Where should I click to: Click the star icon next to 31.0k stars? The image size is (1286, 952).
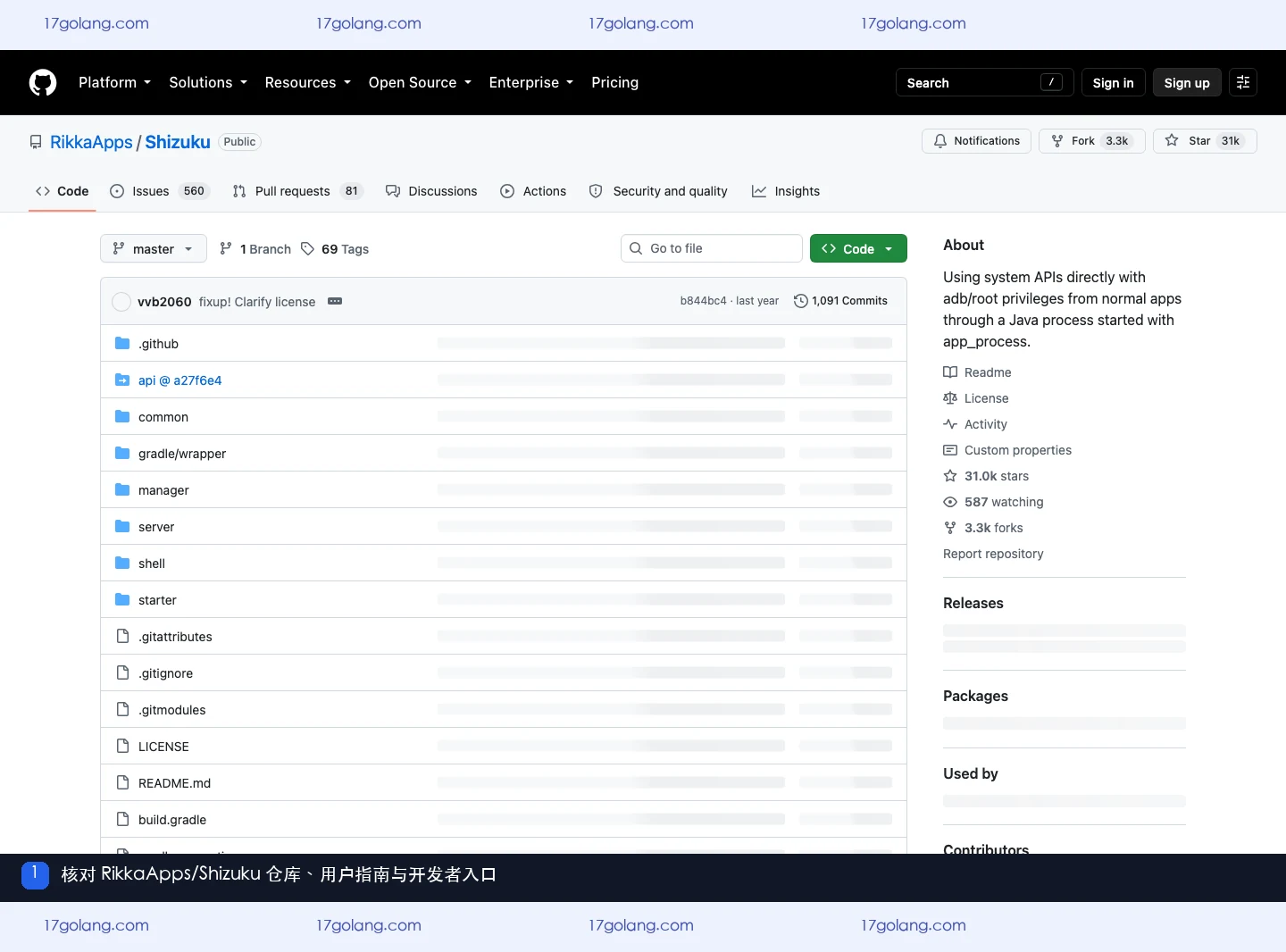click(x=950, y=476)
